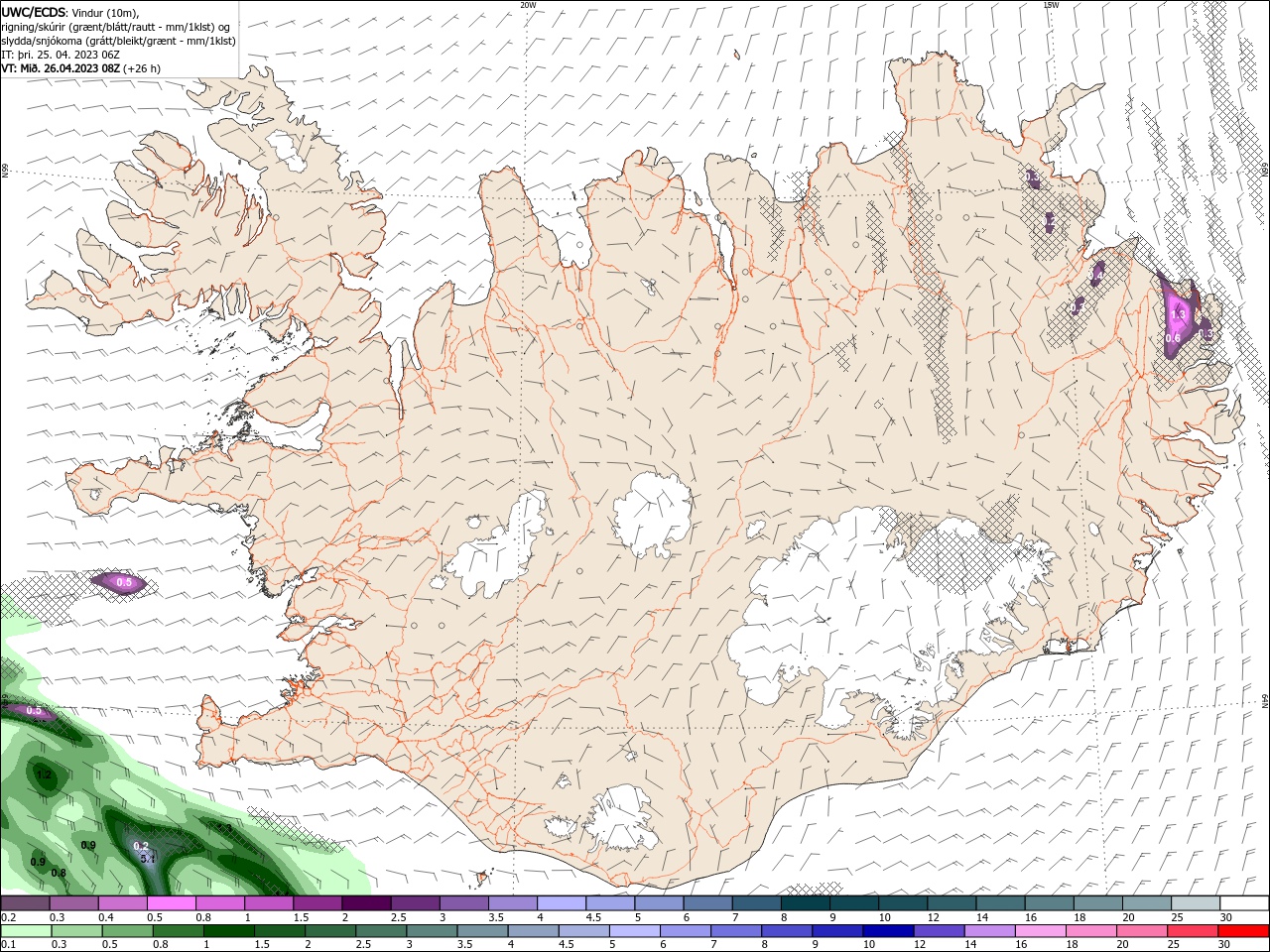Pick the white 30 swatch on upper scale
This screenshot has width=1270, height=952.
pyautogui.click(x=1244, y=903)
